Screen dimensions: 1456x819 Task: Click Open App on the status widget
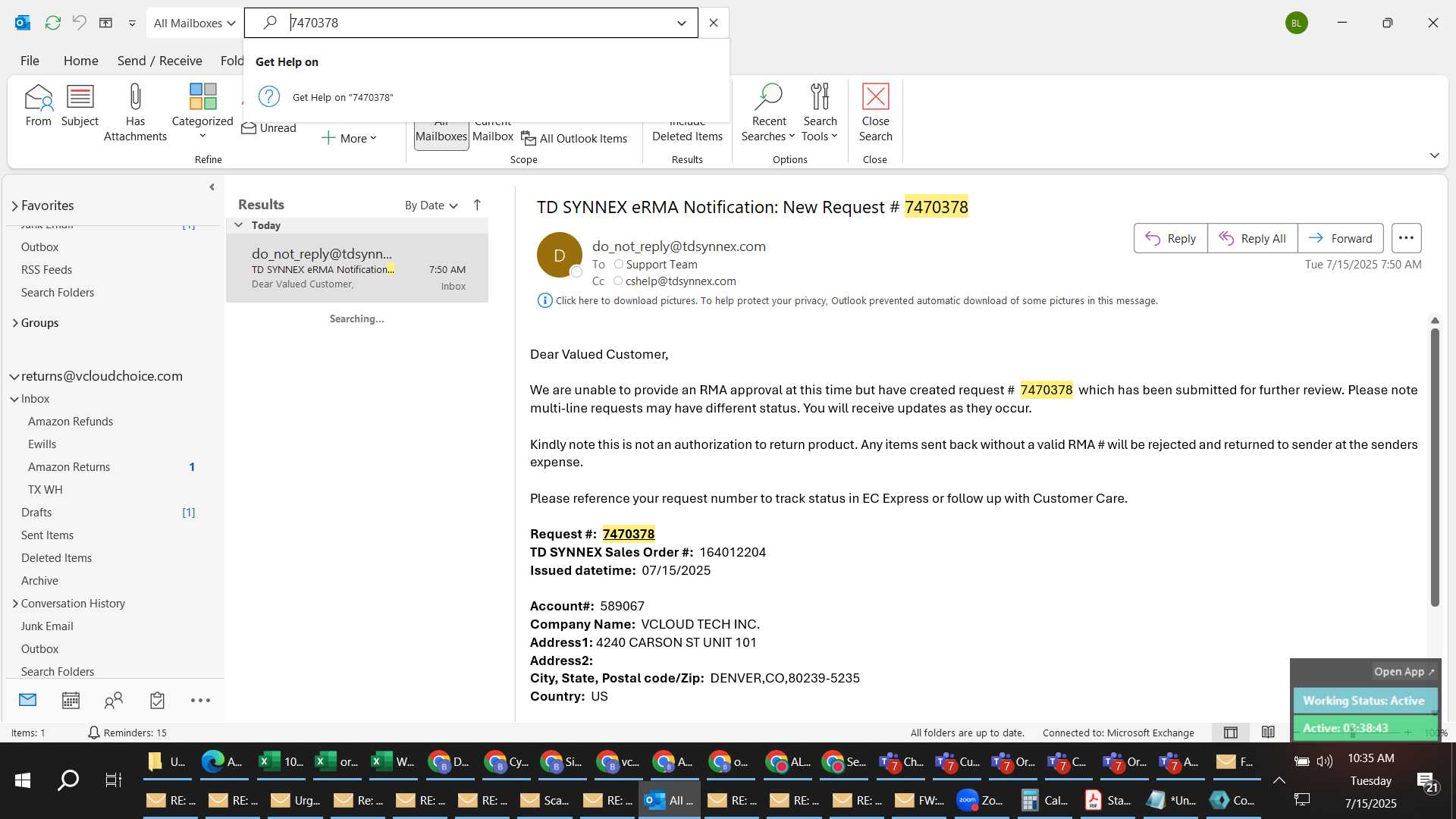click(x=1404, y=672)
